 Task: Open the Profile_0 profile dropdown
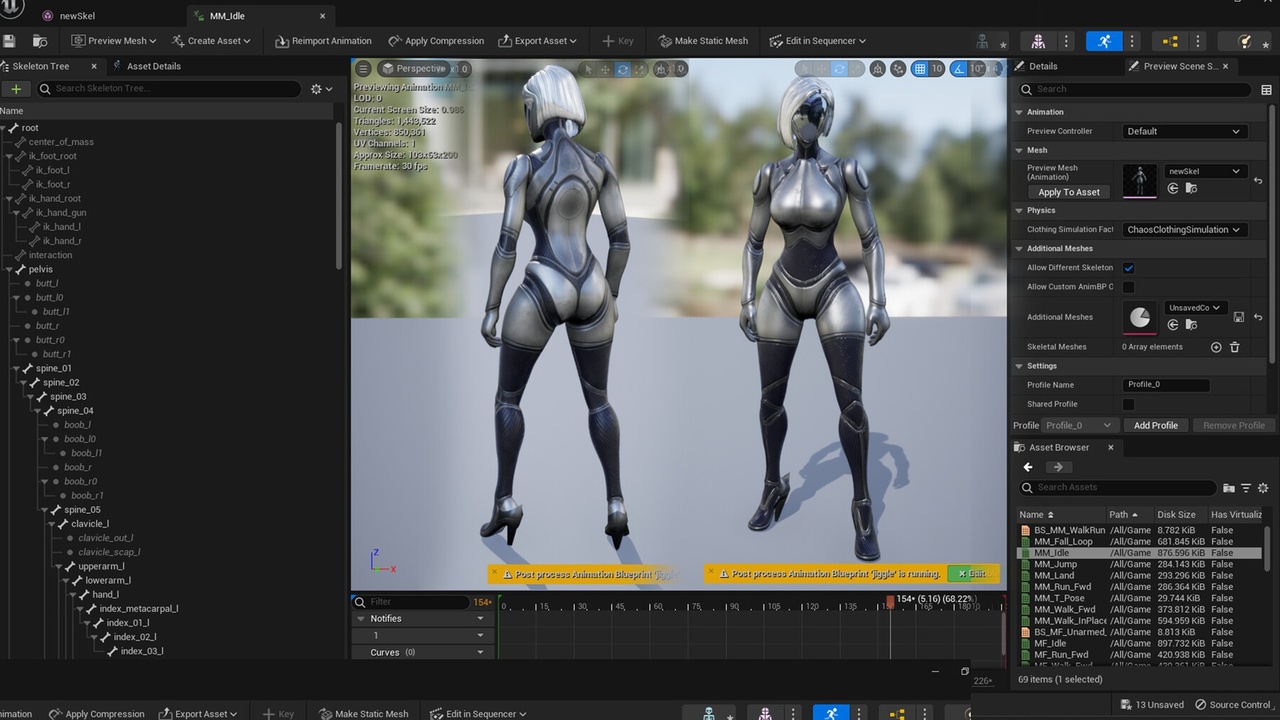(x=1078, y=425)
